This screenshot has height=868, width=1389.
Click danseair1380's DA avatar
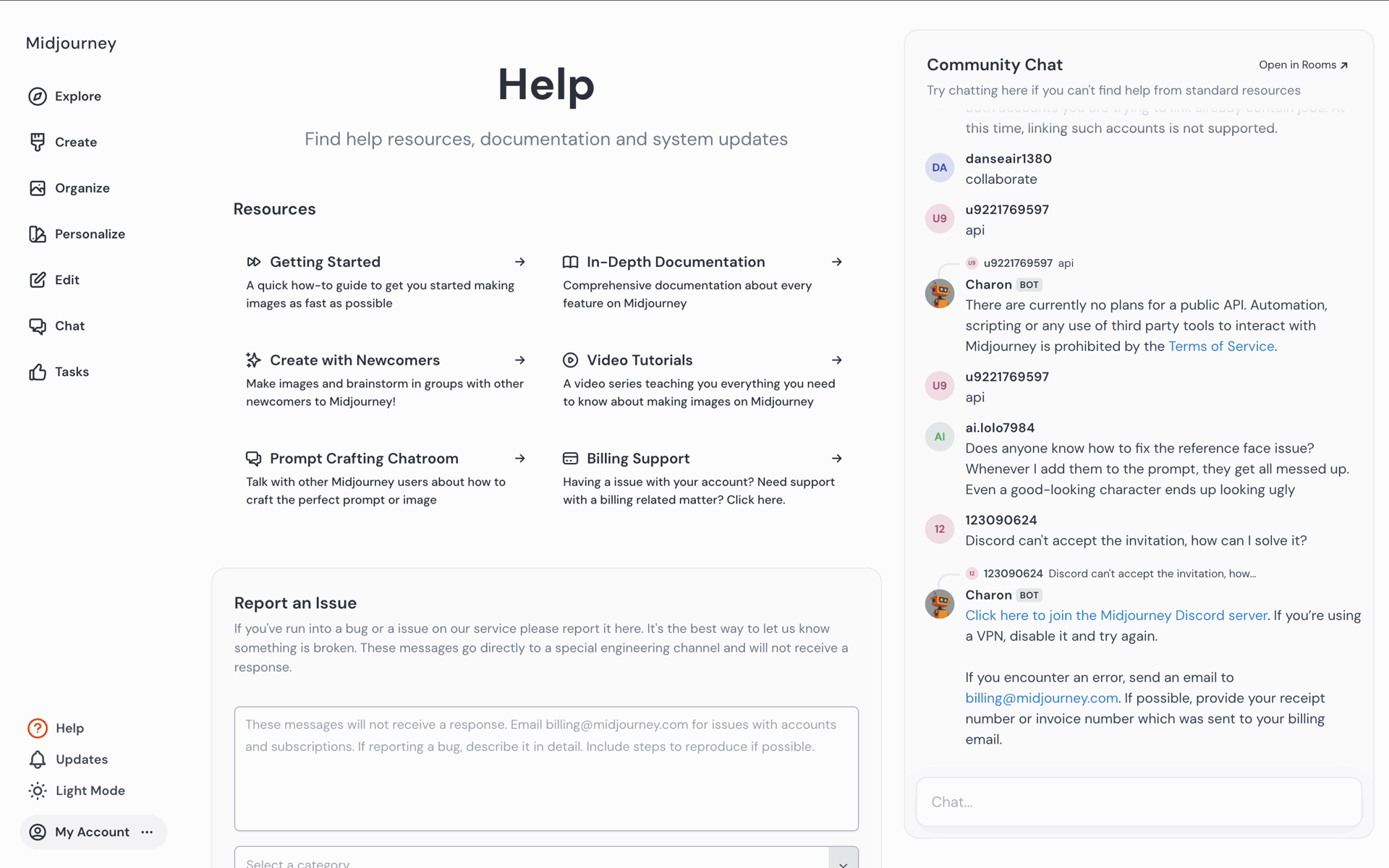(x=940, y=168)
